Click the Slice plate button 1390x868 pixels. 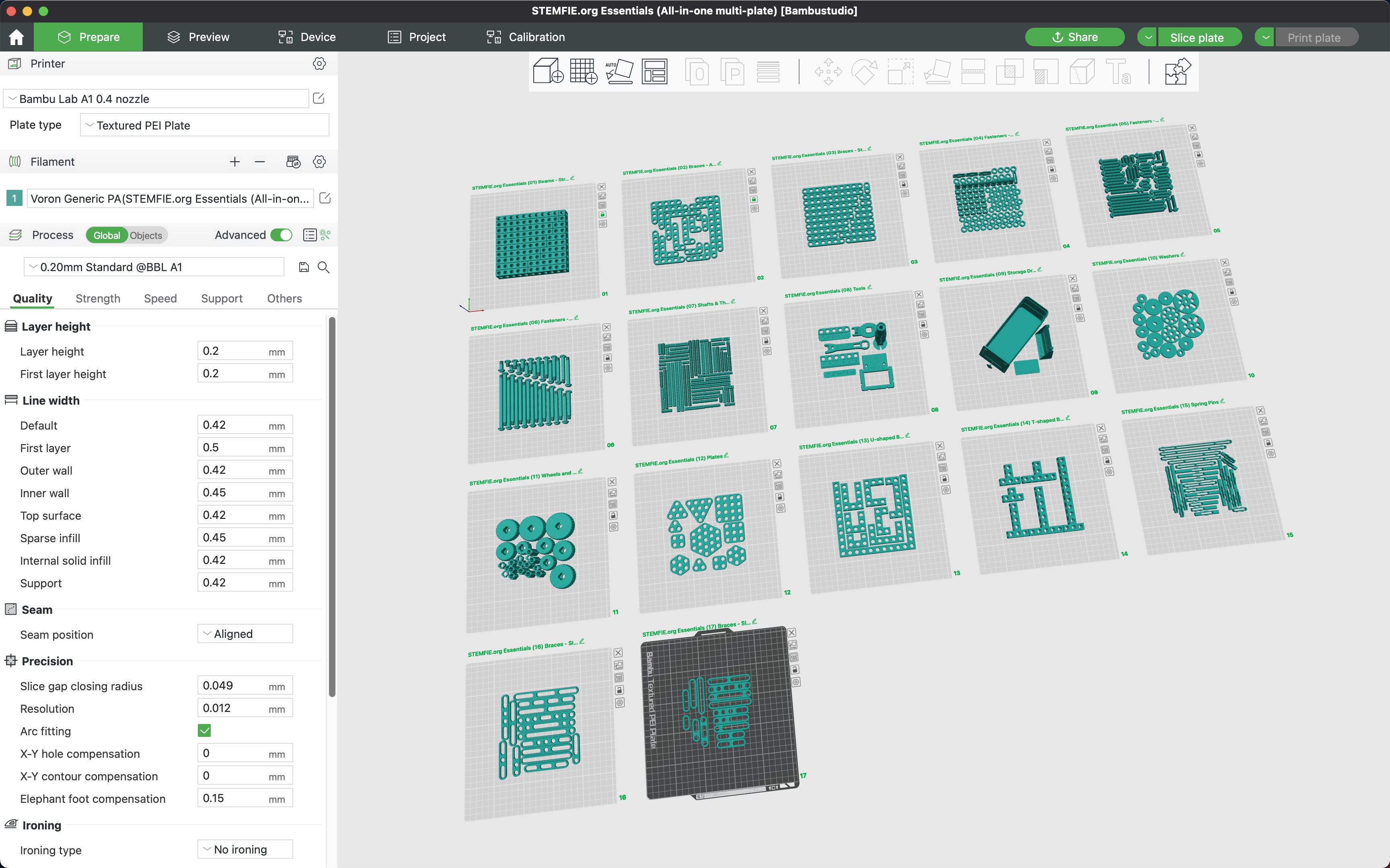point(1197,37)
